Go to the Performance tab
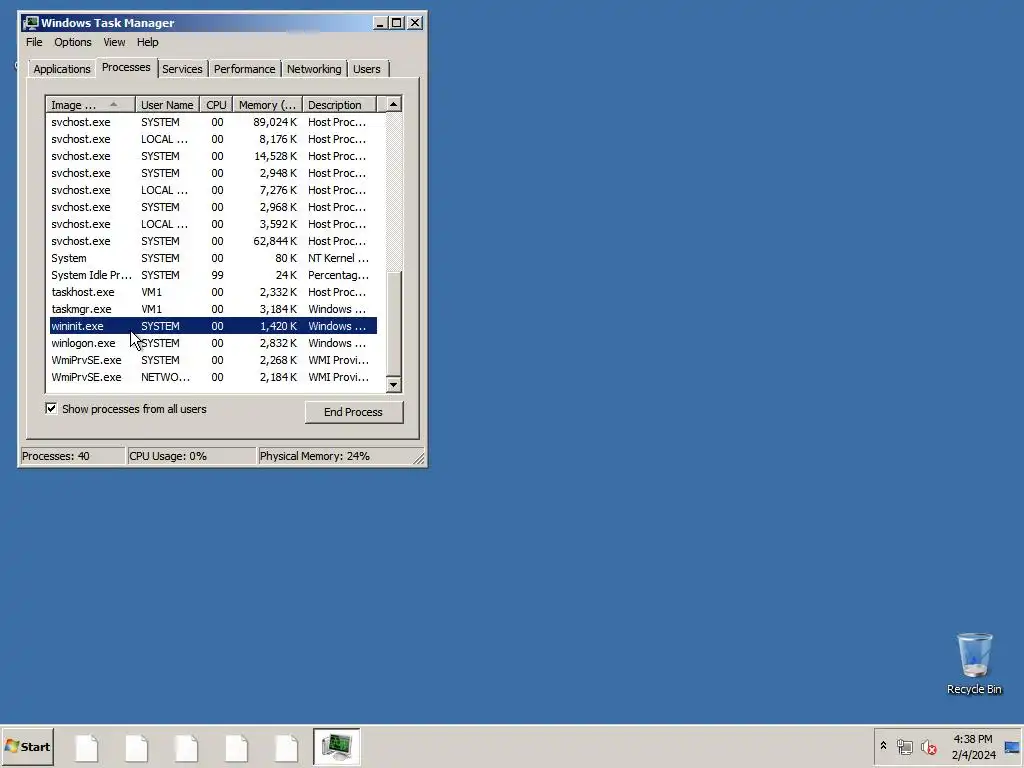1024x768 pixels. (244, 69)
